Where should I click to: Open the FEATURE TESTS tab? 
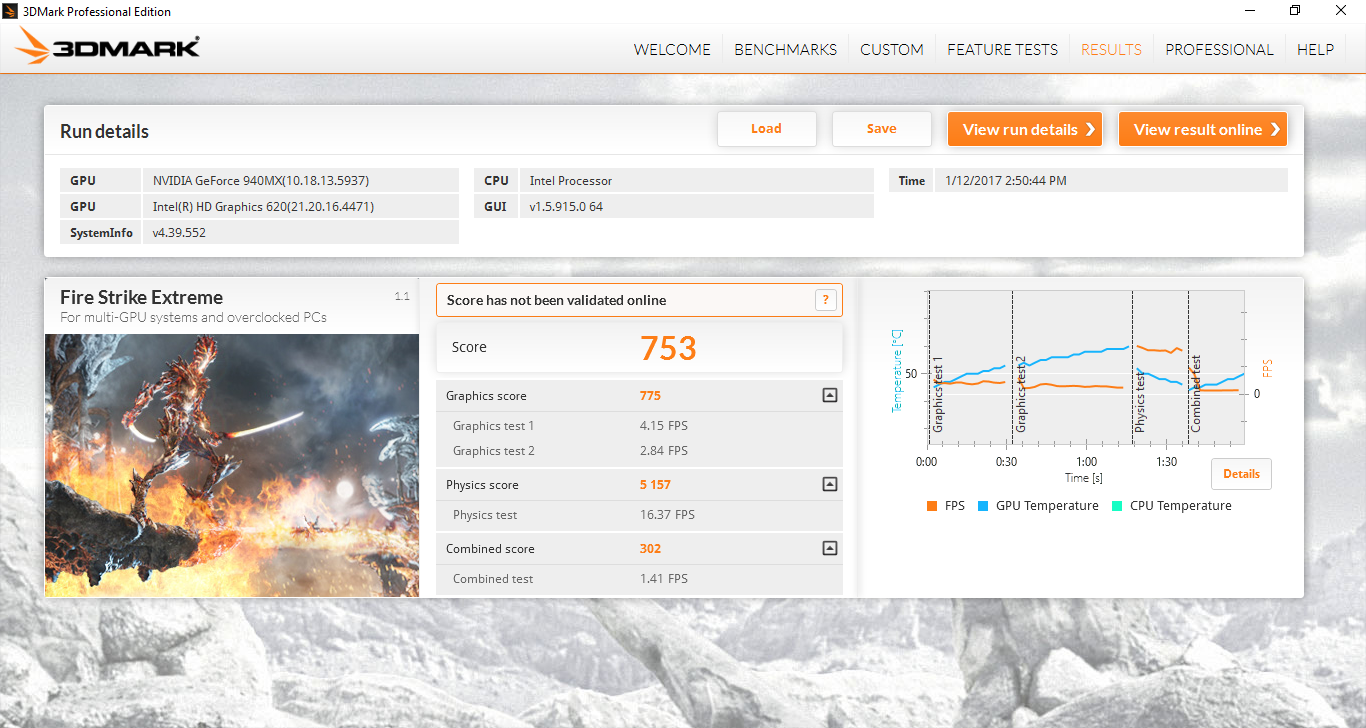(x=1002, y=50)
